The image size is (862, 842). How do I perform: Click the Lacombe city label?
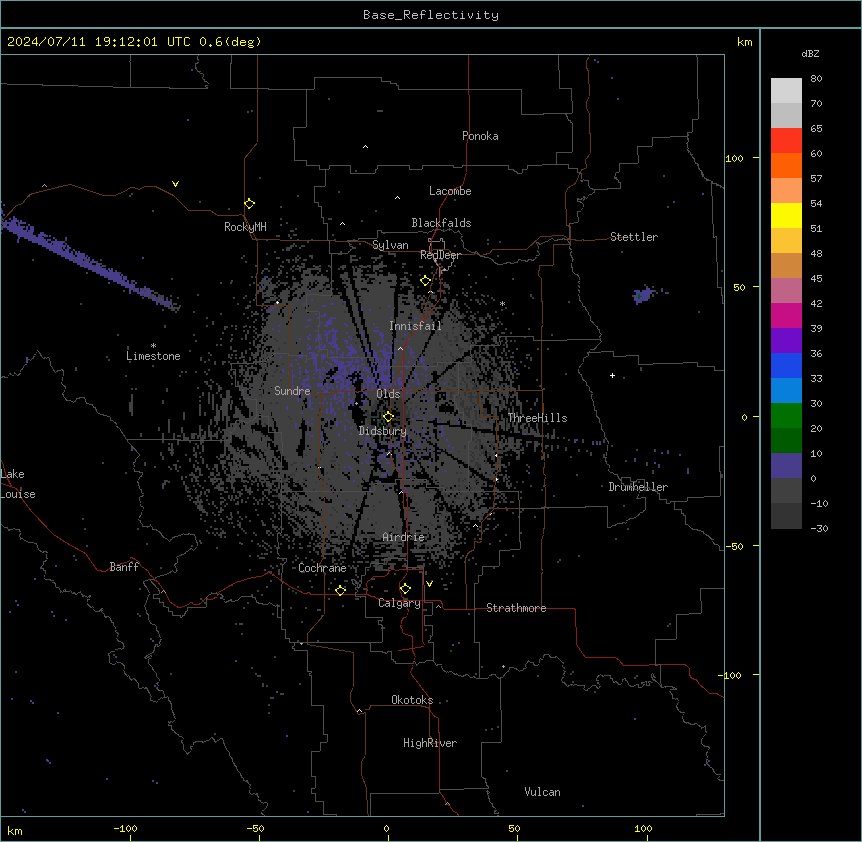(450, 191)
